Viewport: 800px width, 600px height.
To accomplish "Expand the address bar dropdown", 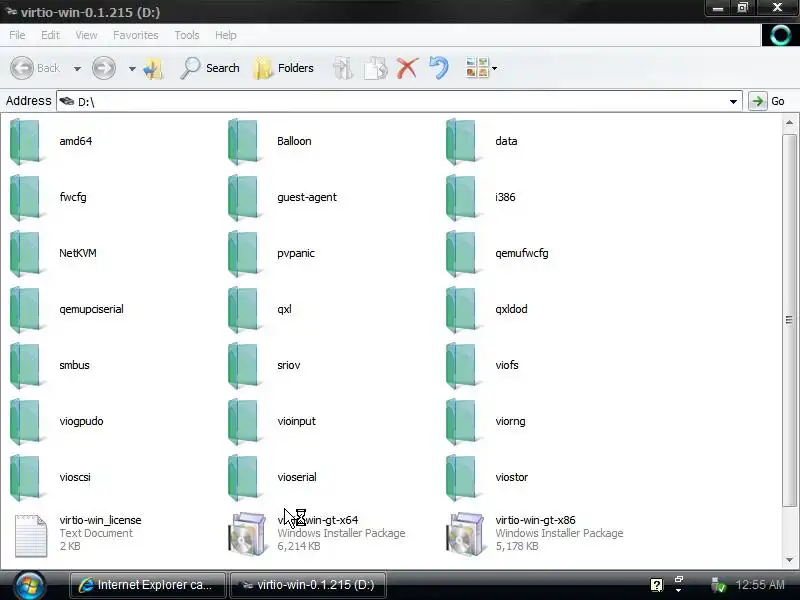I will (x=733, y=102).
